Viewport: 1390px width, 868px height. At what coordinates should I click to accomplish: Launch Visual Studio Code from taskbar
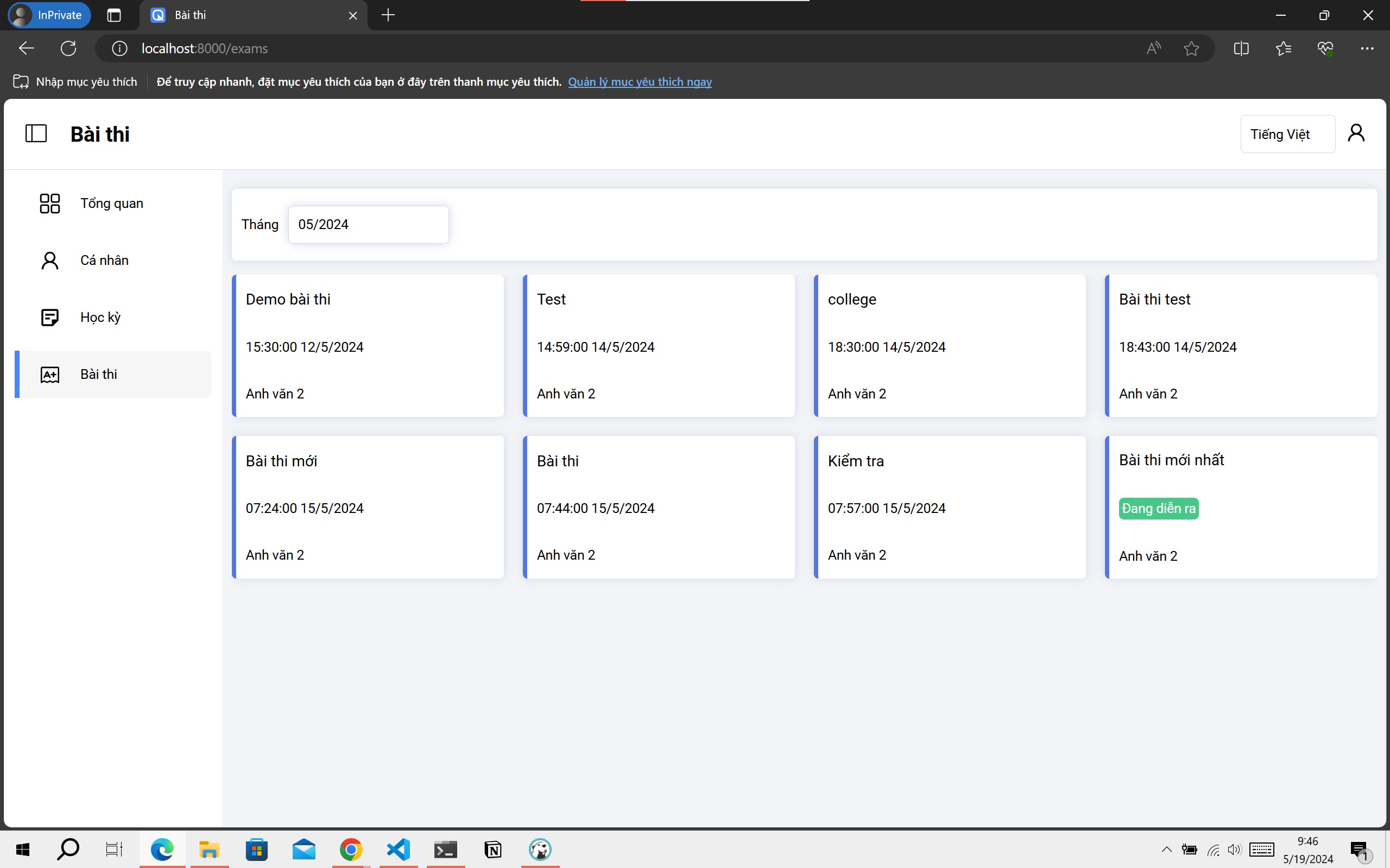pyautogui.click(x=398, y=849)
